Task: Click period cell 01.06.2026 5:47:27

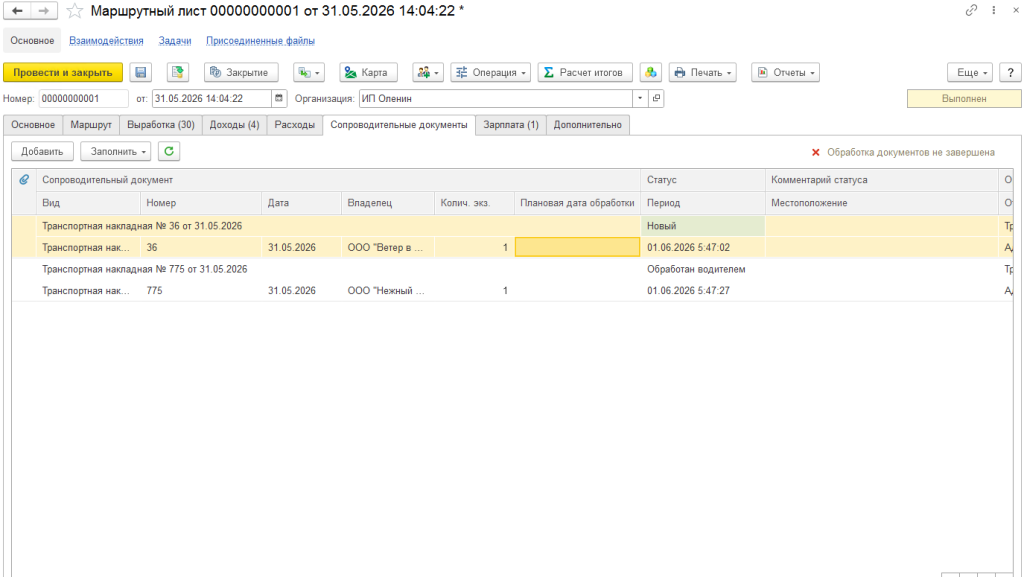Action: click(x=703, y=290)
